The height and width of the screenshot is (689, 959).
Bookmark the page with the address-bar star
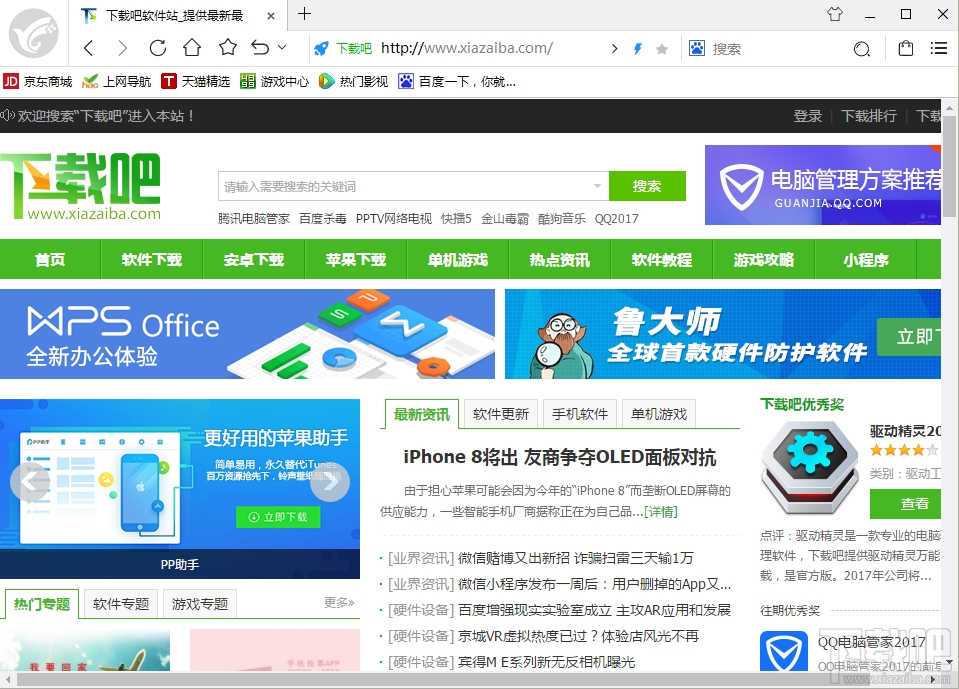pyautogui.click(x=662, y=49)
